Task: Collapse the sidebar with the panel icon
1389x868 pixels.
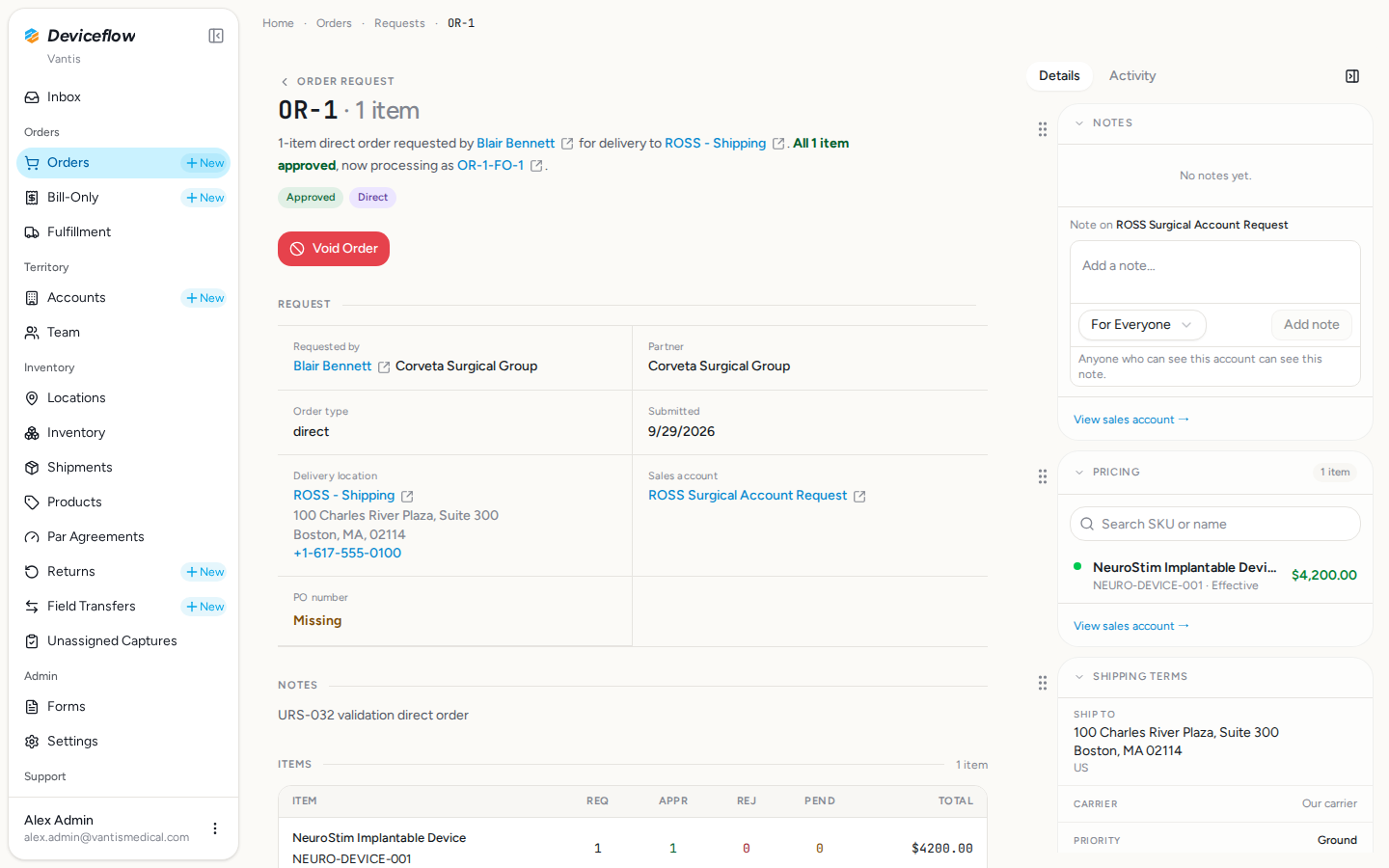Action: [x=216, y=36]
